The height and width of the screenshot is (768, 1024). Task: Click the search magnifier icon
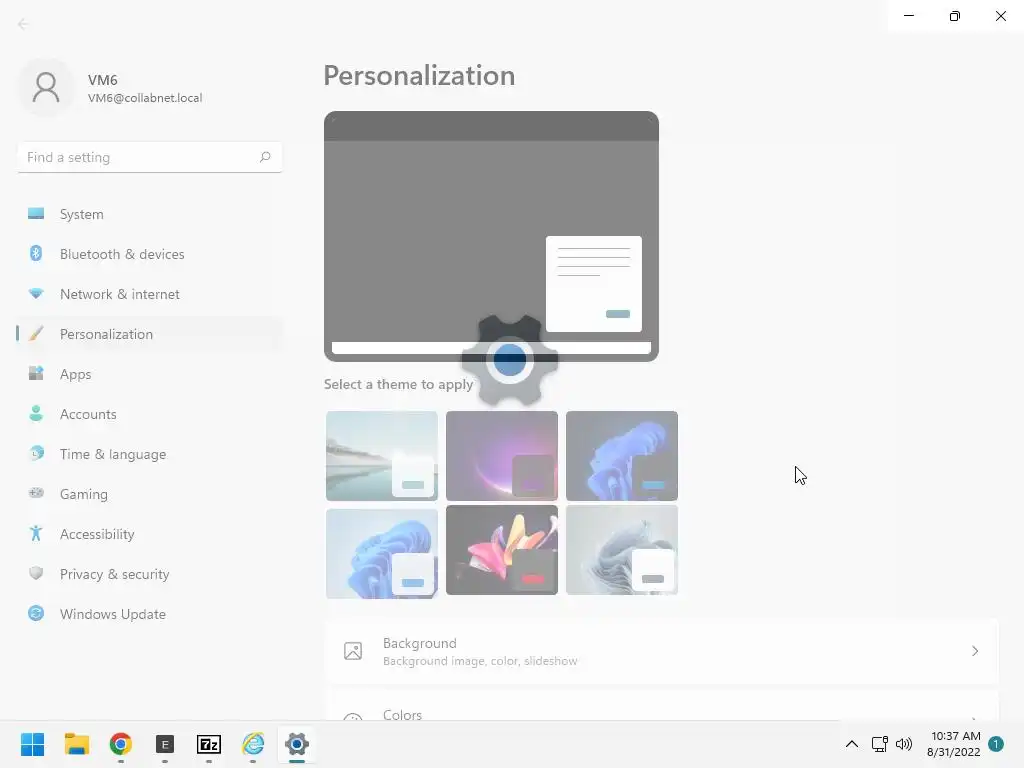(x=264, y=157)
